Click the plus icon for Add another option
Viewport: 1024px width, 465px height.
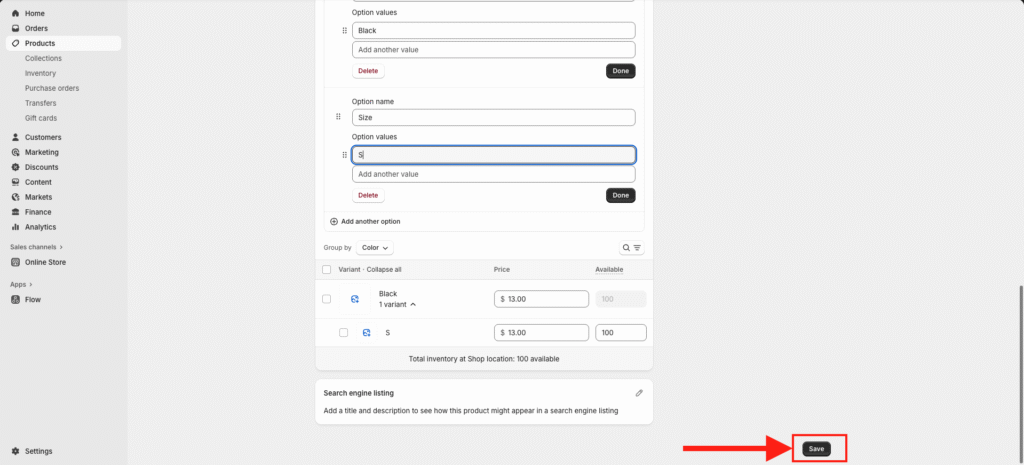tap(334, 221)
